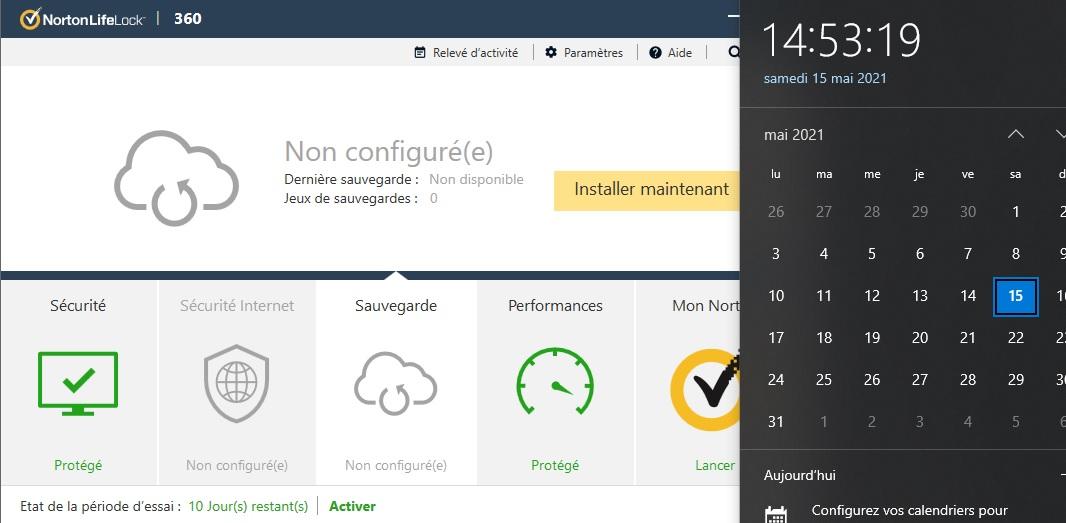Select day 18 in the calendar

(824, 338)
